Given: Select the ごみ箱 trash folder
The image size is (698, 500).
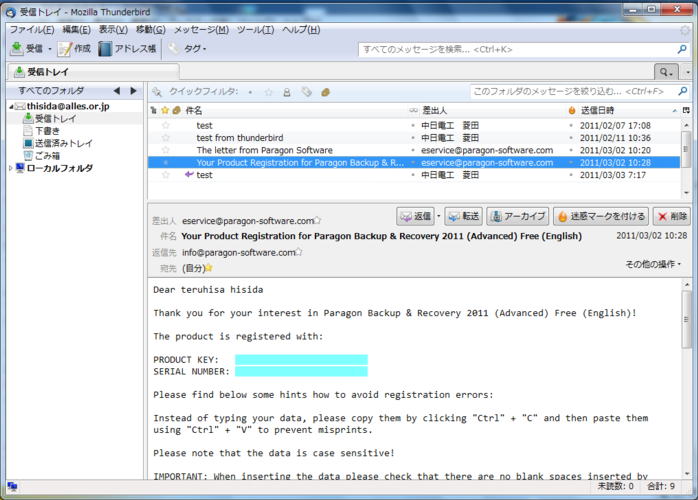Looking at the screenshot, I should click(x=47, y=156).
